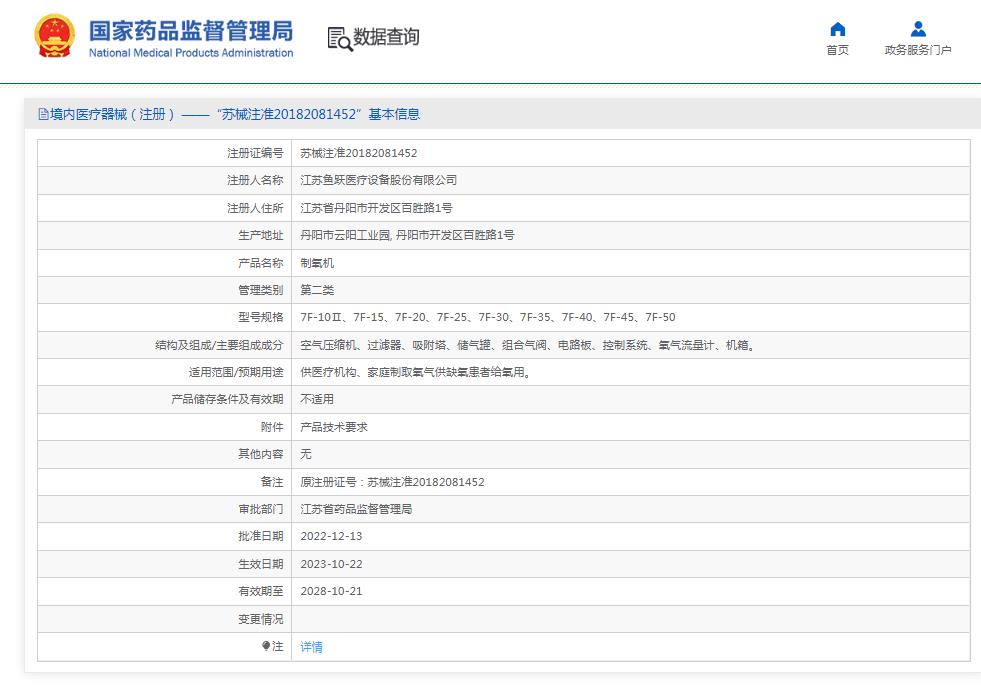Viewport: 981px width, 688px height.
Task: Click the product name 制氧机 cell
Action: [x=317, y=263]
